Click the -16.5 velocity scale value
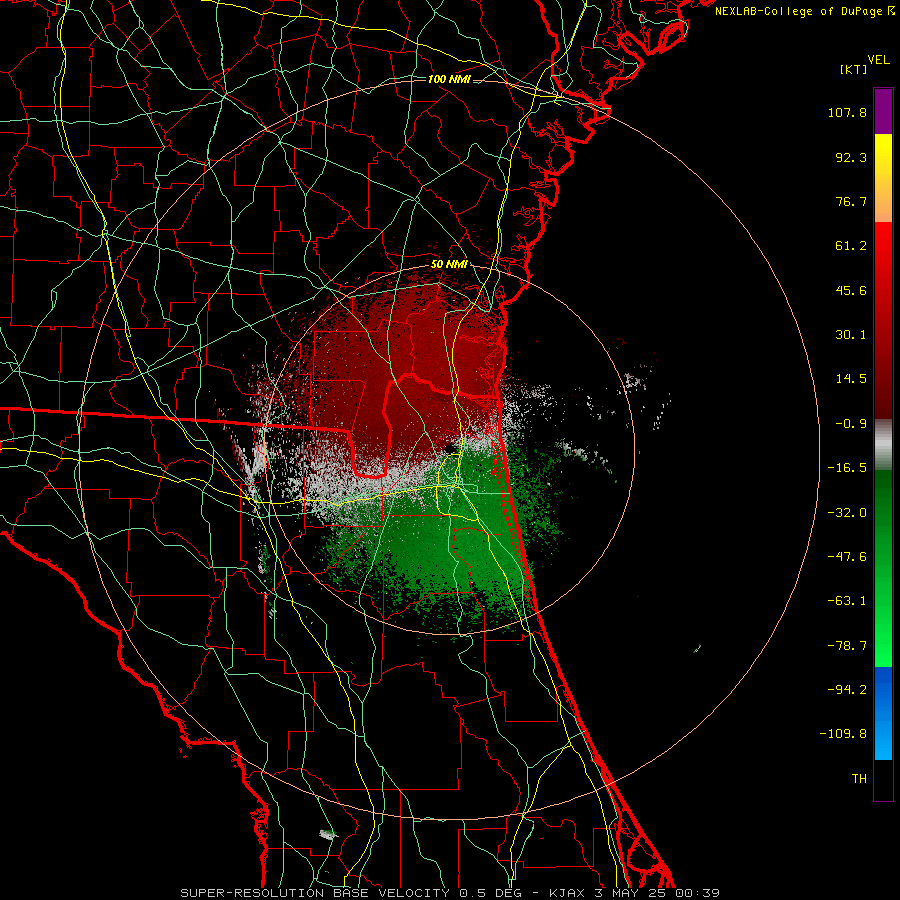The width and height of the screenshot is (900, 900). [x=847, y=468]
